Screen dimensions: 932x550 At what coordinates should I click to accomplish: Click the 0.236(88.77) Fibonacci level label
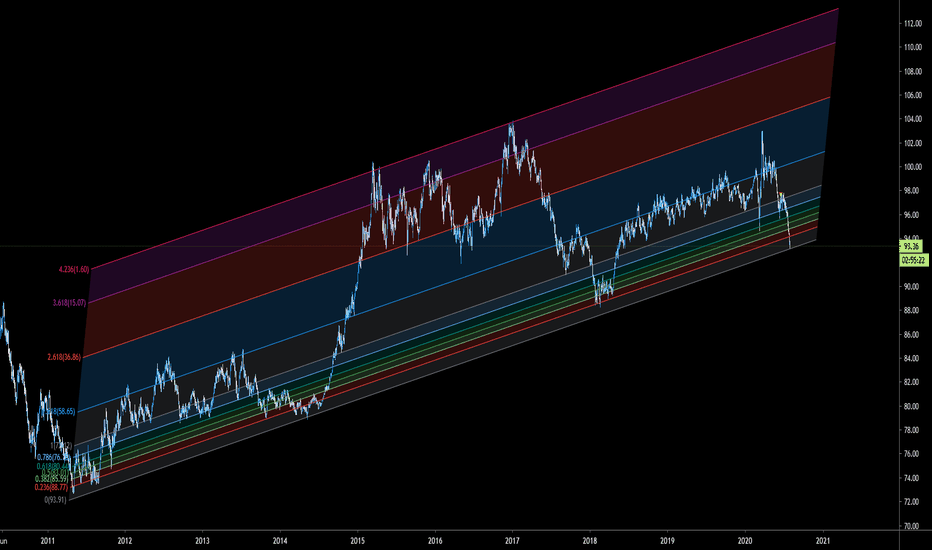click(51, 487)
